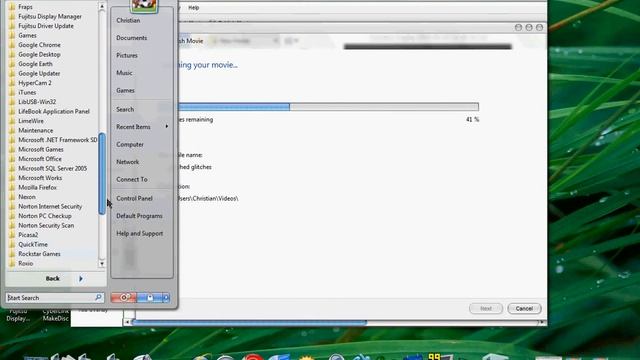Click the Start menu user account picture
Screen dimensions: 640x360
click(144, 5)
